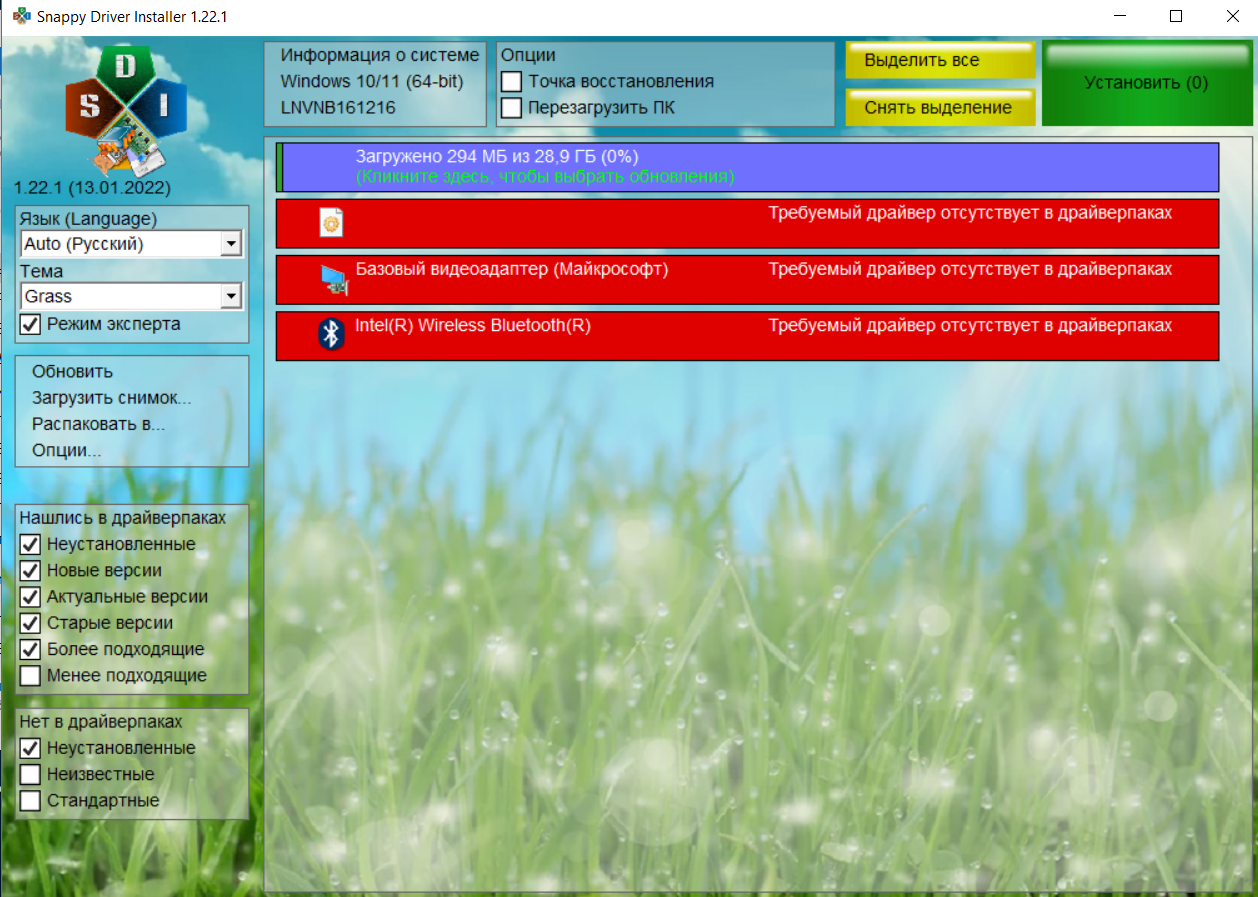Click the green Установить (0) button
Screen dimensions: 1258x897
pyautogui.click(x=1146, y=84)
